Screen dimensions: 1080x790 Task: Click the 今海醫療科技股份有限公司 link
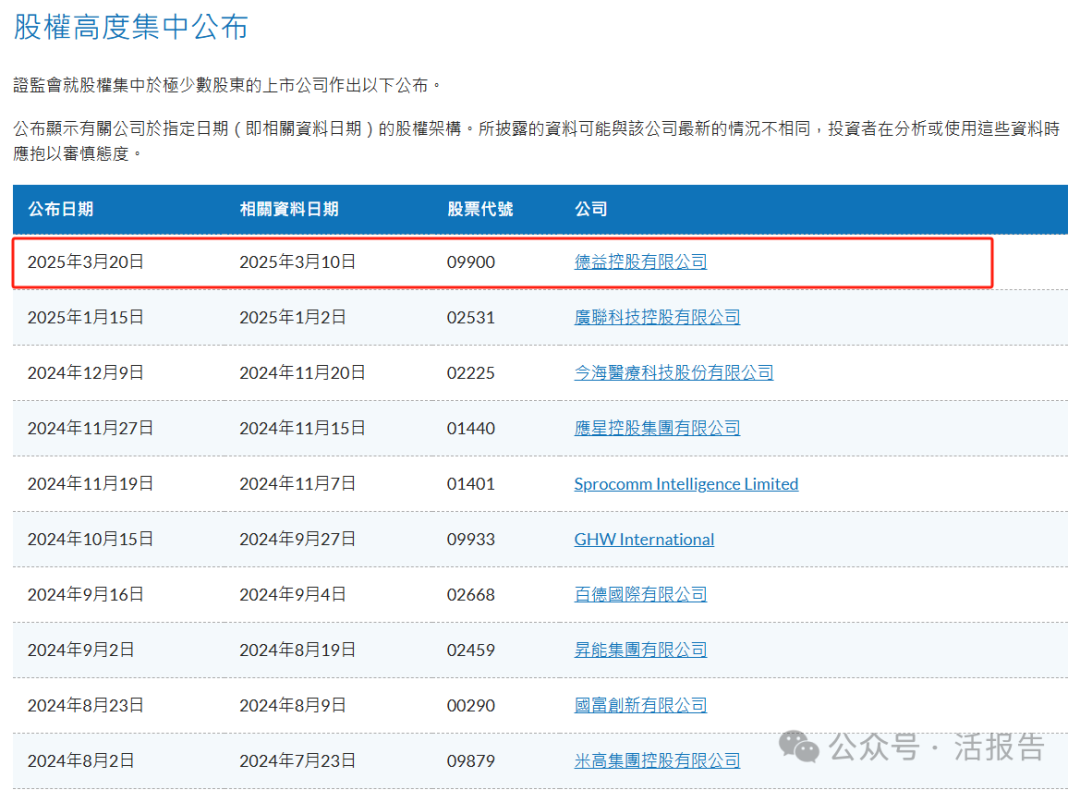point(673,373)
